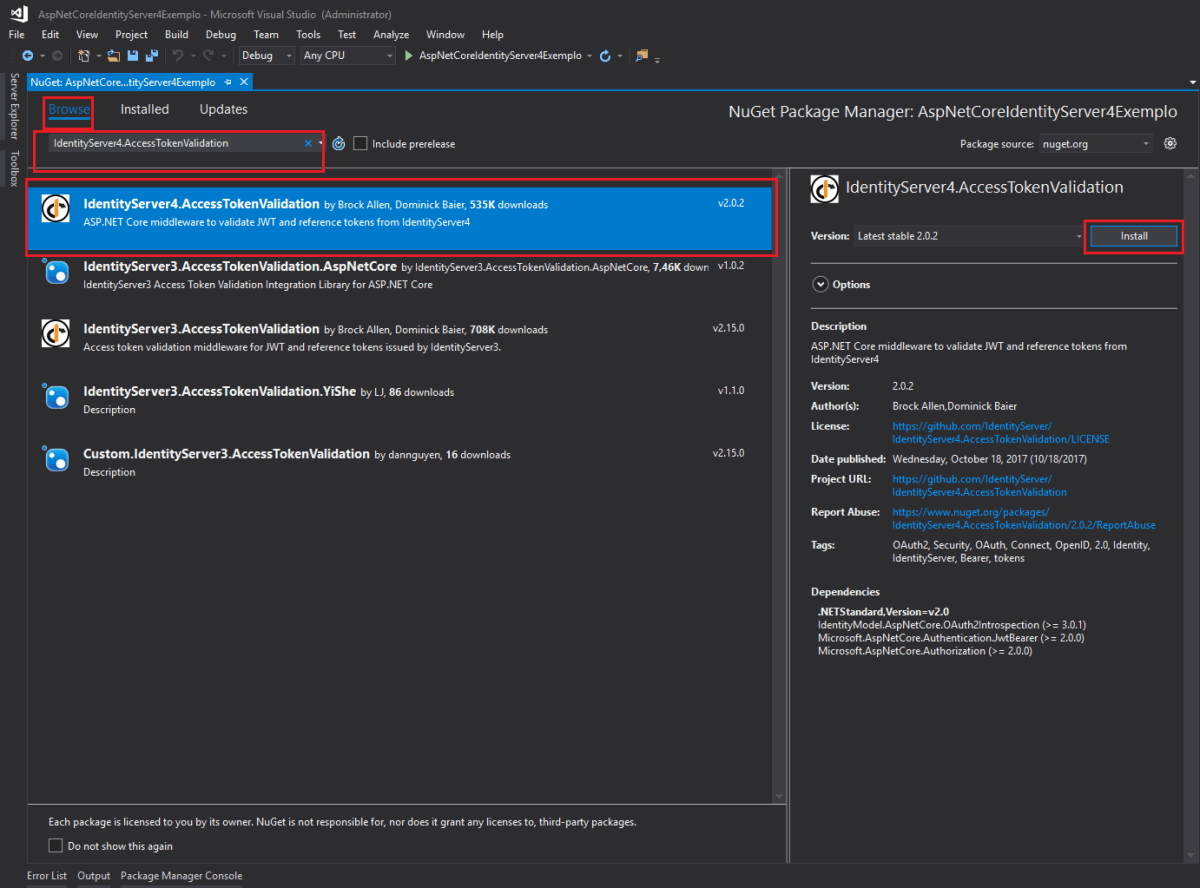Expand the Options section chevron

(820, 284)
